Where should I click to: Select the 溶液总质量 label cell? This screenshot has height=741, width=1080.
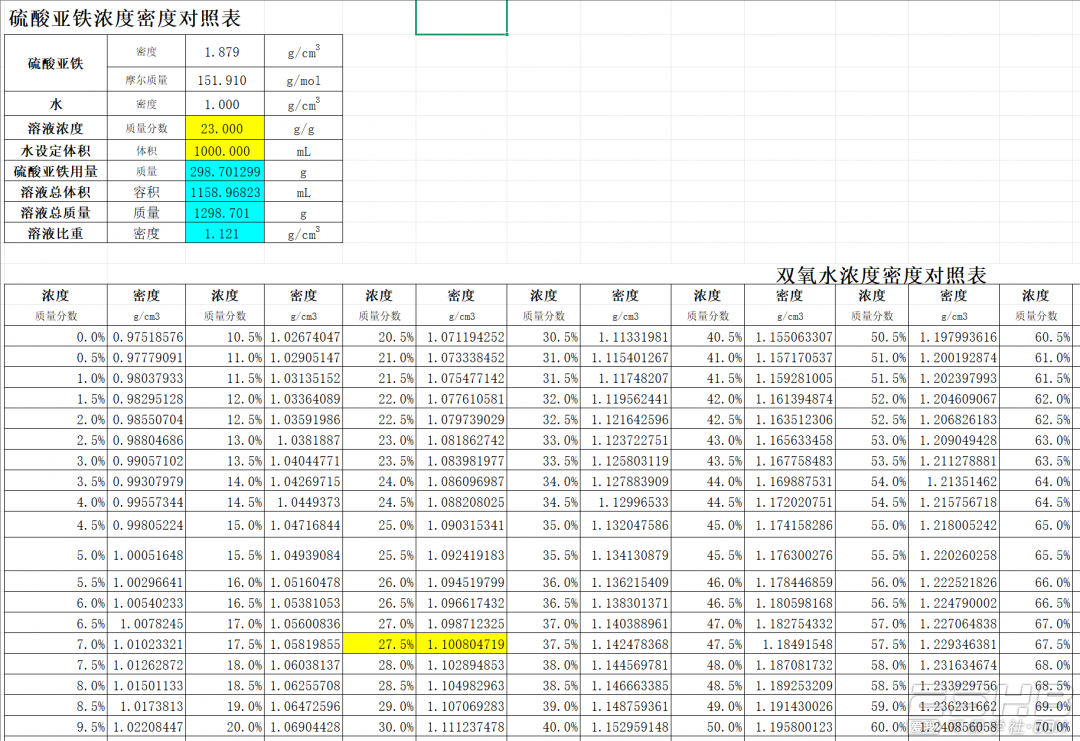[56, 213]
